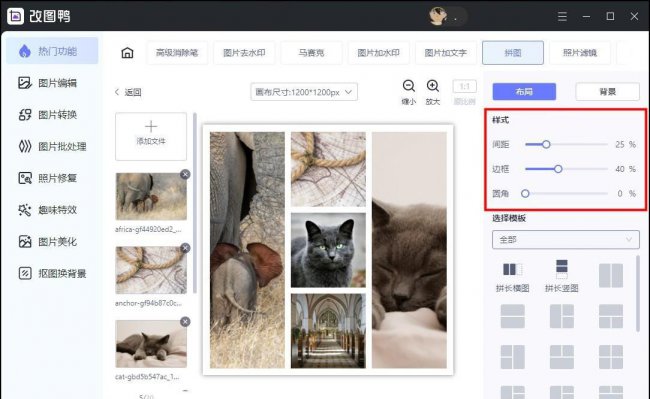Viewport: 650px width, 399px height.
Task: Open 图片转换 in the sidebar
Action: click(x=47, y=114)
